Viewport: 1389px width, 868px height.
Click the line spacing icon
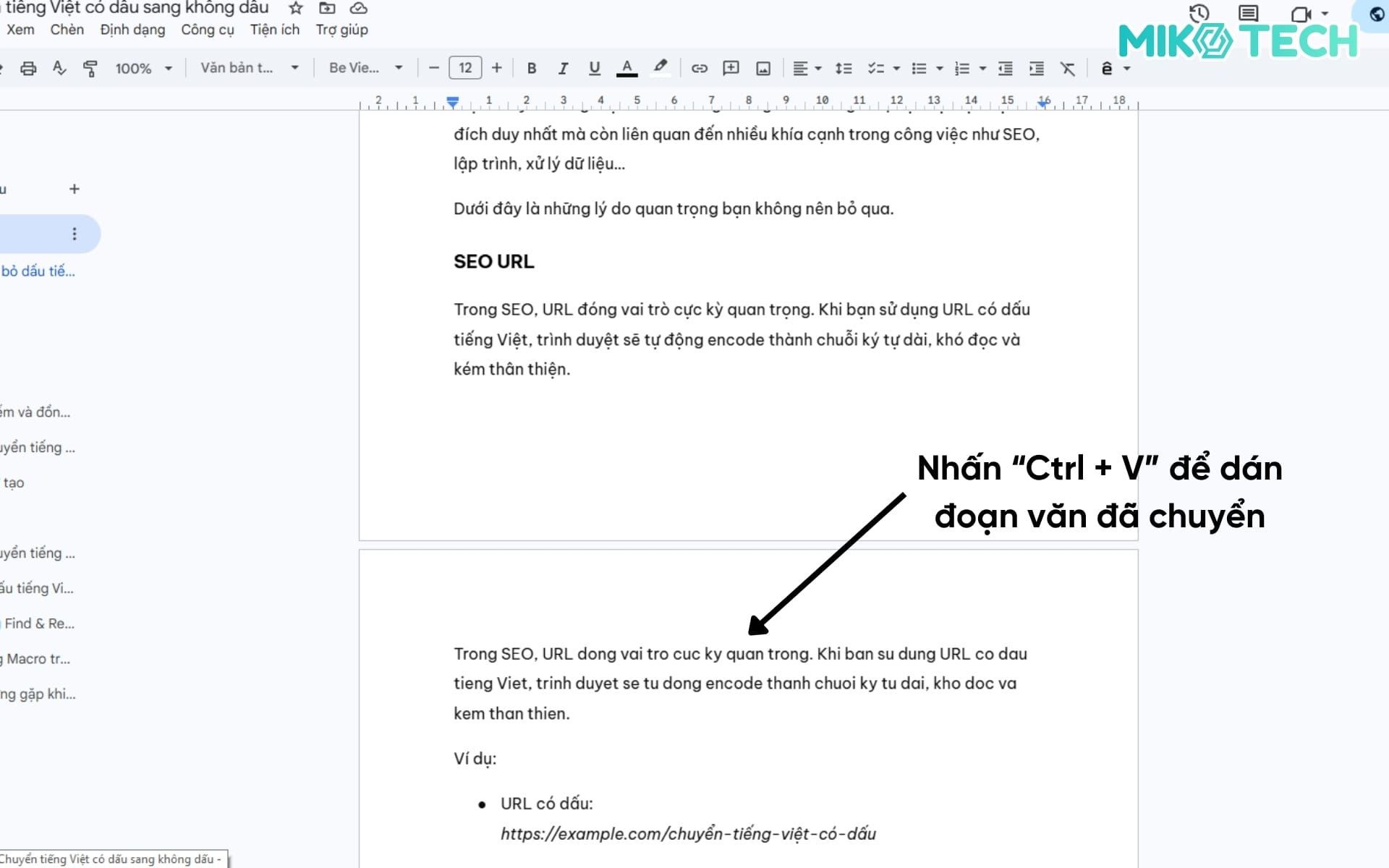point(844,68)
